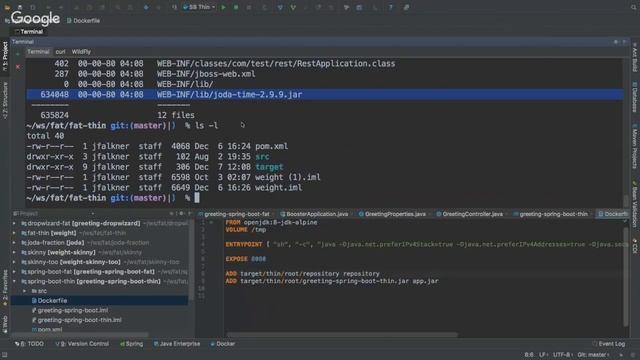Expand joda-fraction project node

coord(14,242)
